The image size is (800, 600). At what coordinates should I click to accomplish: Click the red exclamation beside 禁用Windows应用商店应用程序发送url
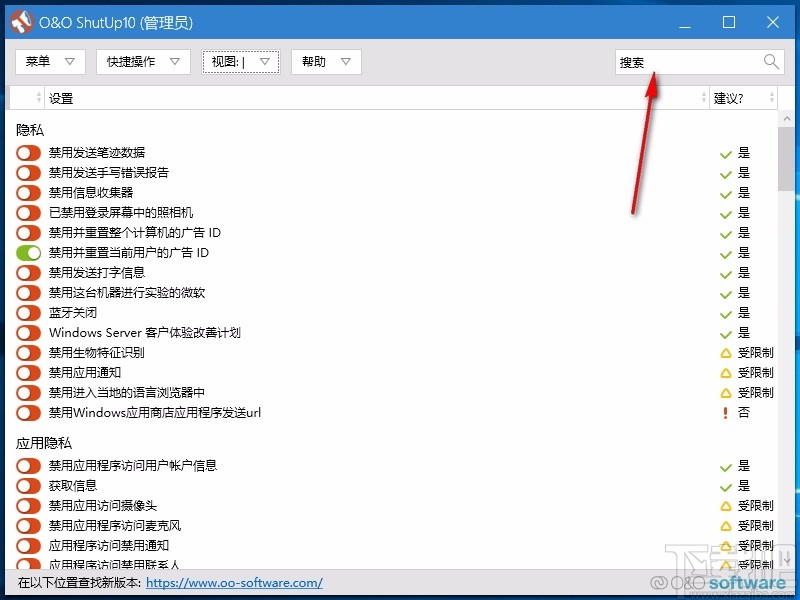[x=725, y=413]
